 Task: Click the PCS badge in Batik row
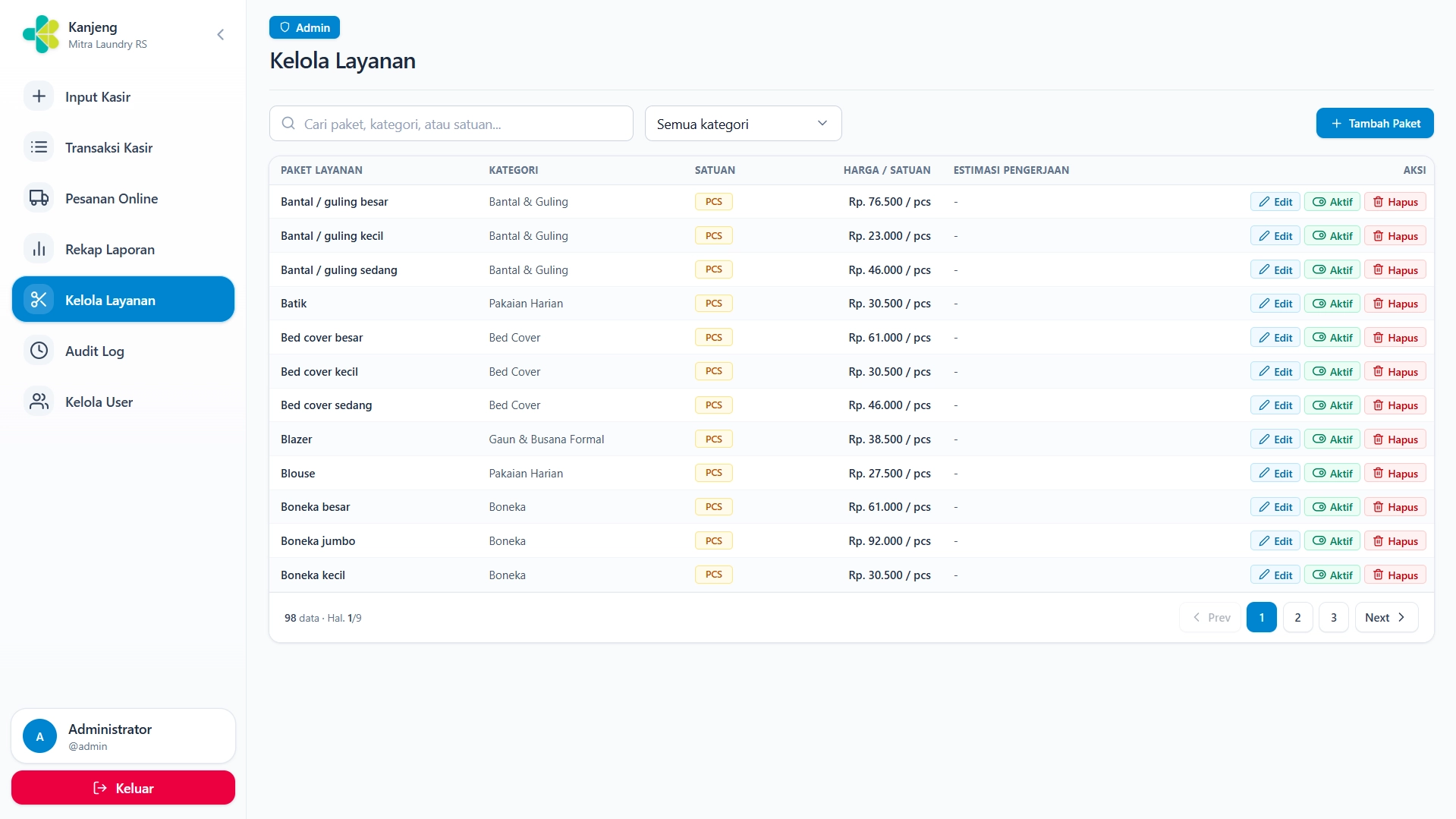pos(714,303)
